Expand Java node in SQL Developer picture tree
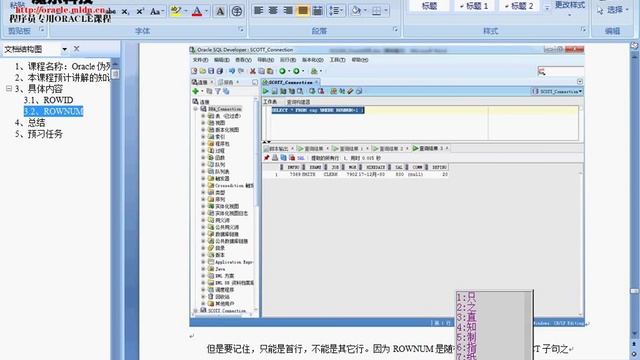The image size is (640, 360). (x=203, y=269)
